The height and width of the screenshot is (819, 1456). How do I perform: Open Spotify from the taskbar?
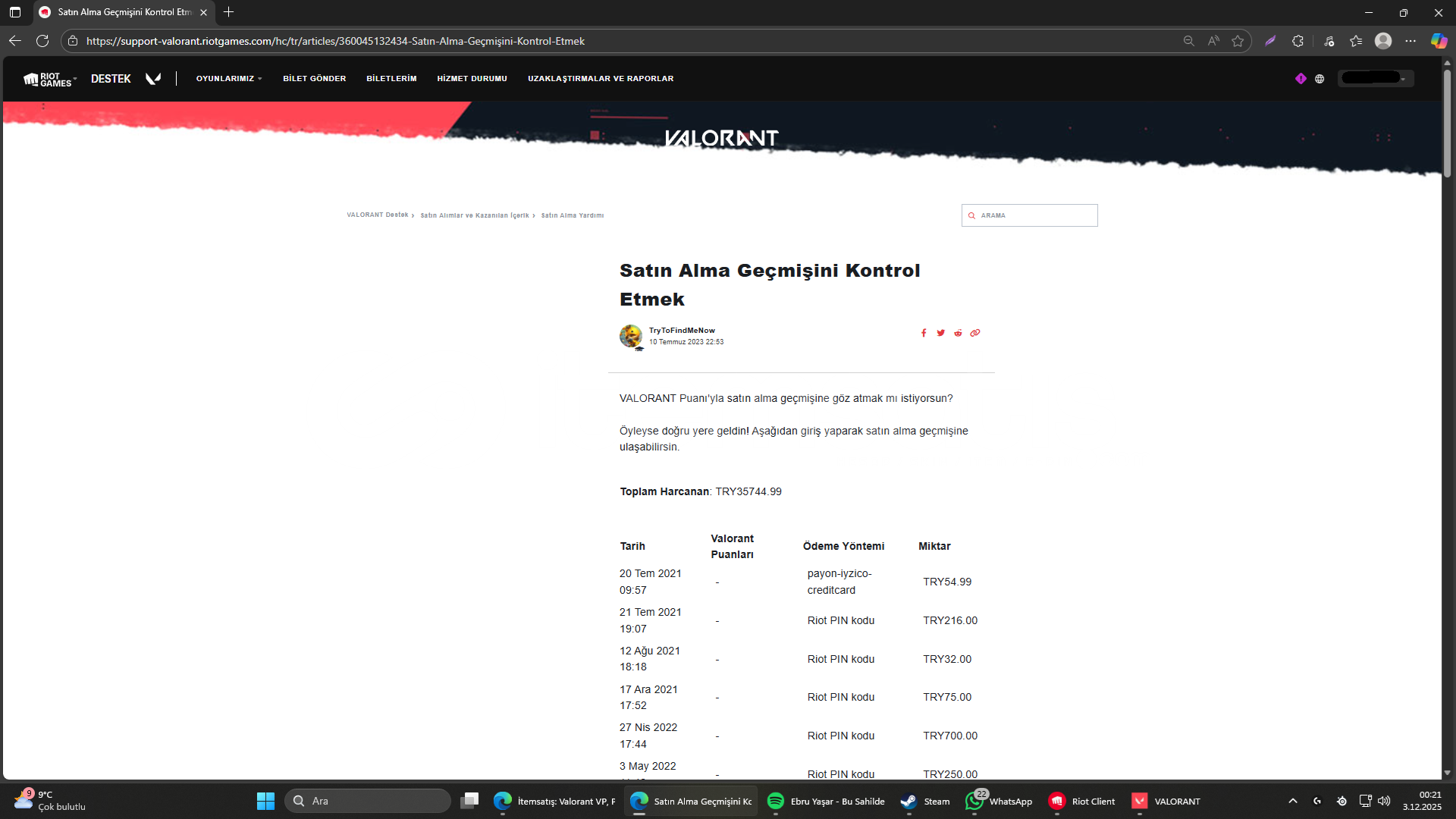pos(775,801)
